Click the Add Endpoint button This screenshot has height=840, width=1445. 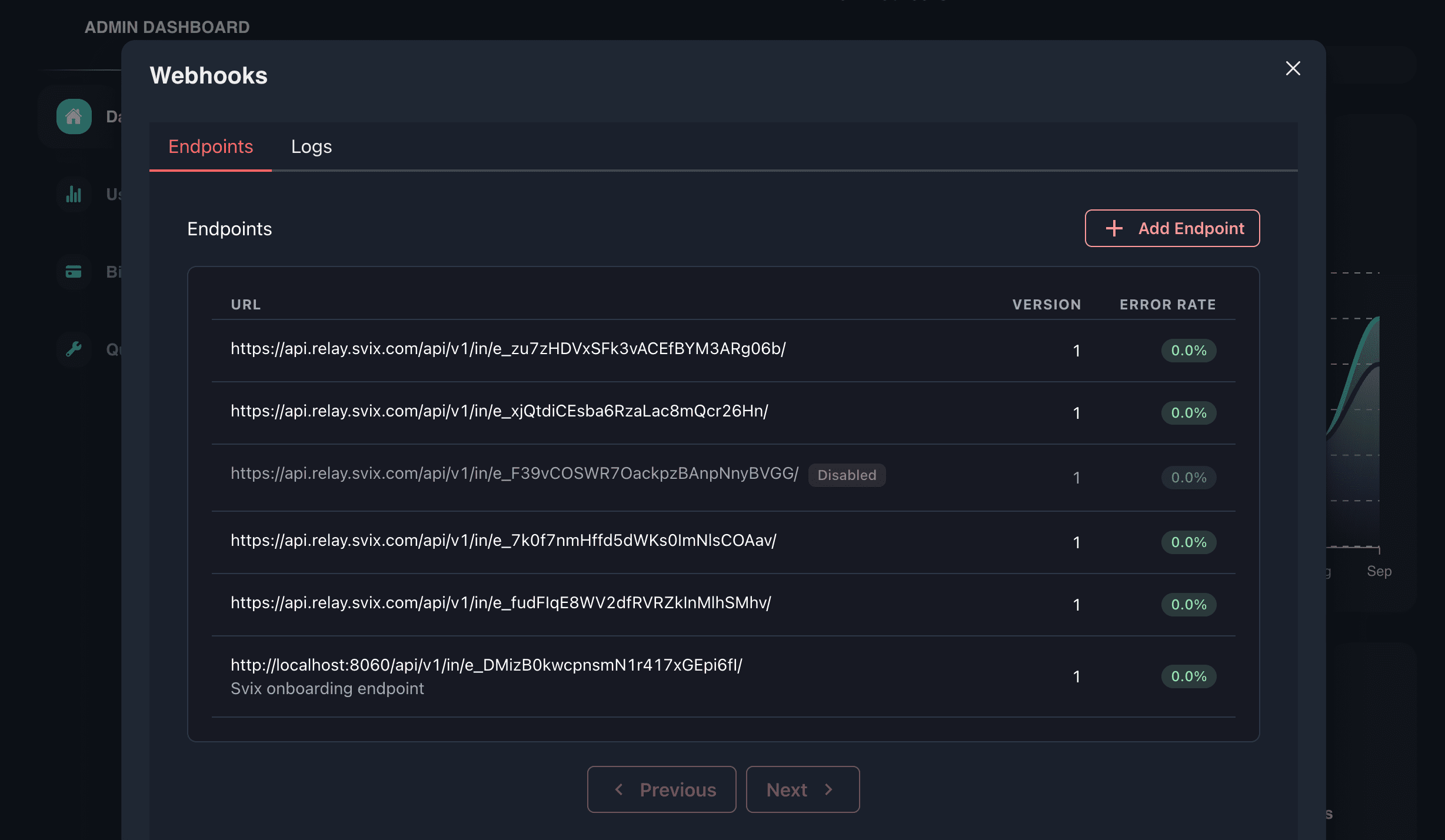(1172, 228)
